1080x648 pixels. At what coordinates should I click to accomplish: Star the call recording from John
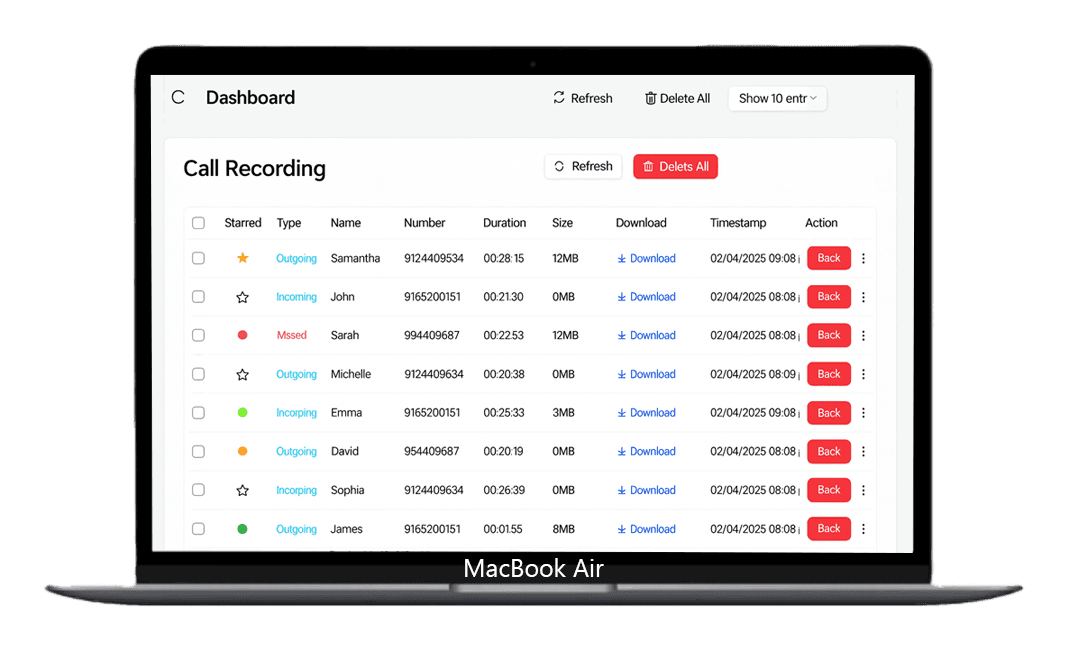[x=242, y=297]
